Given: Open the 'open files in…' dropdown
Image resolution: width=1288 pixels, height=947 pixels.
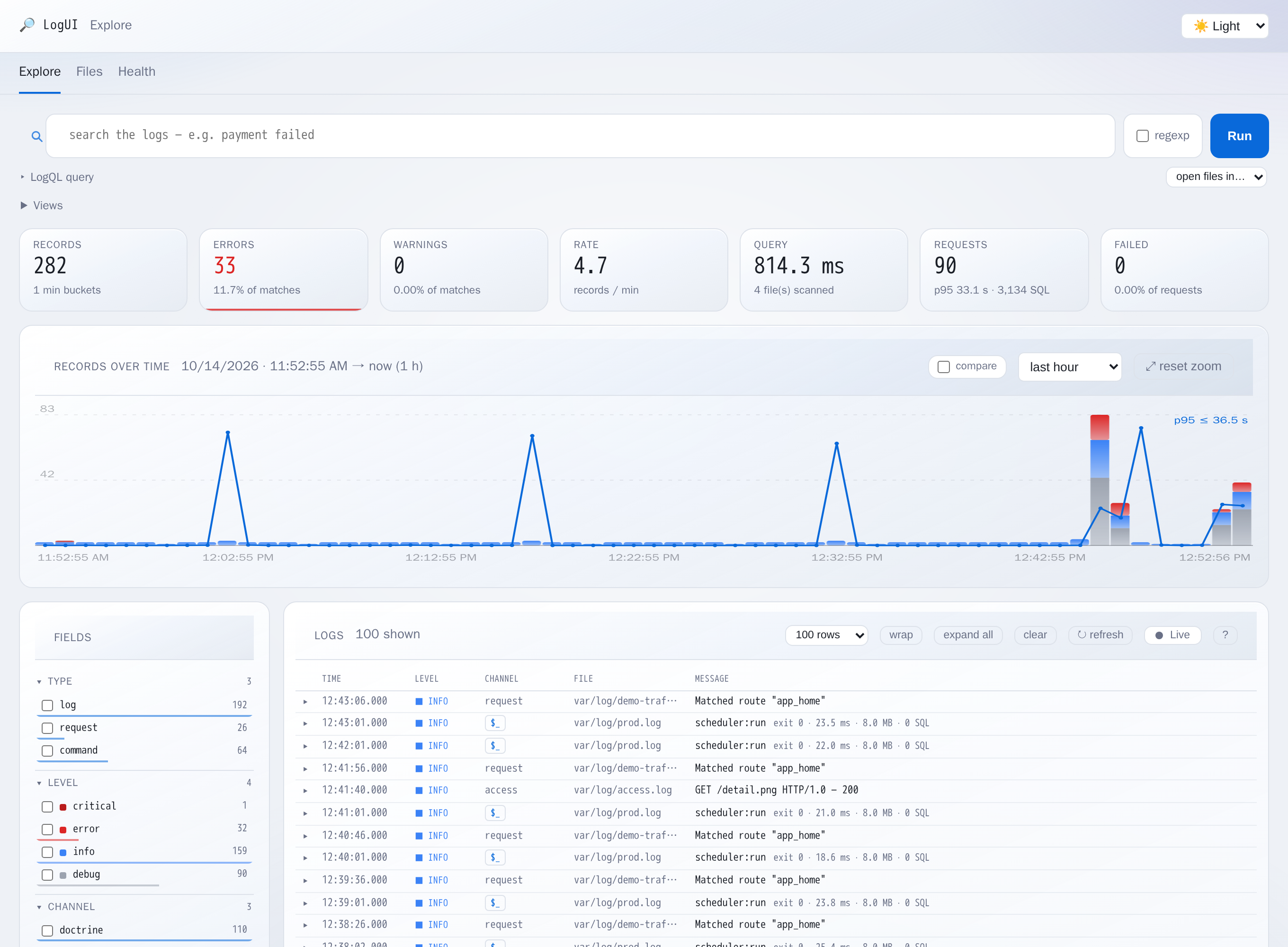Looking at the screenshot, I should pos(1216,177).
